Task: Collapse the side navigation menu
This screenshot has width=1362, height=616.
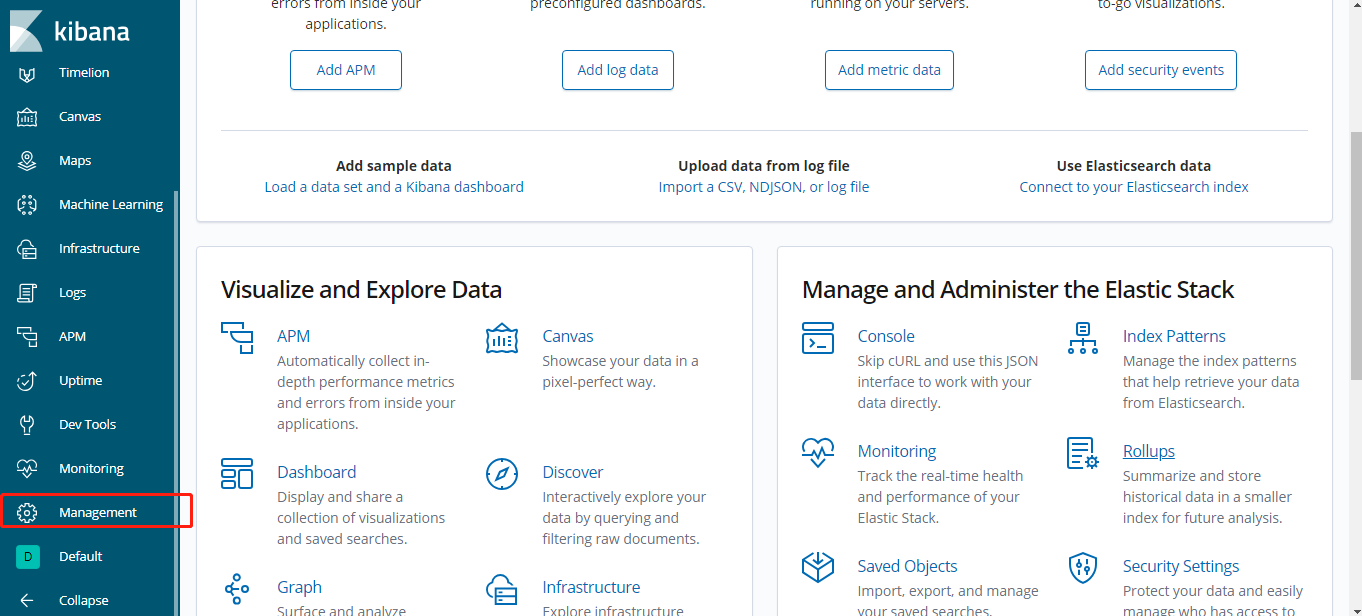Action: click(x=83, y=601)
